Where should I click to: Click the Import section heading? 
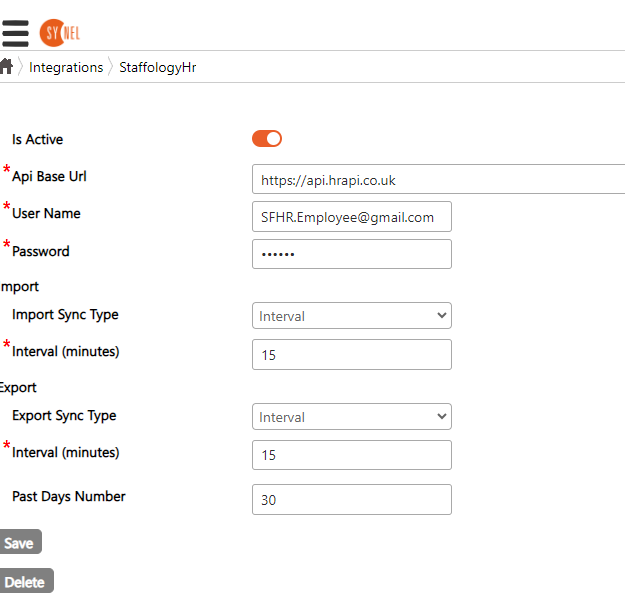tap(19, 287)
